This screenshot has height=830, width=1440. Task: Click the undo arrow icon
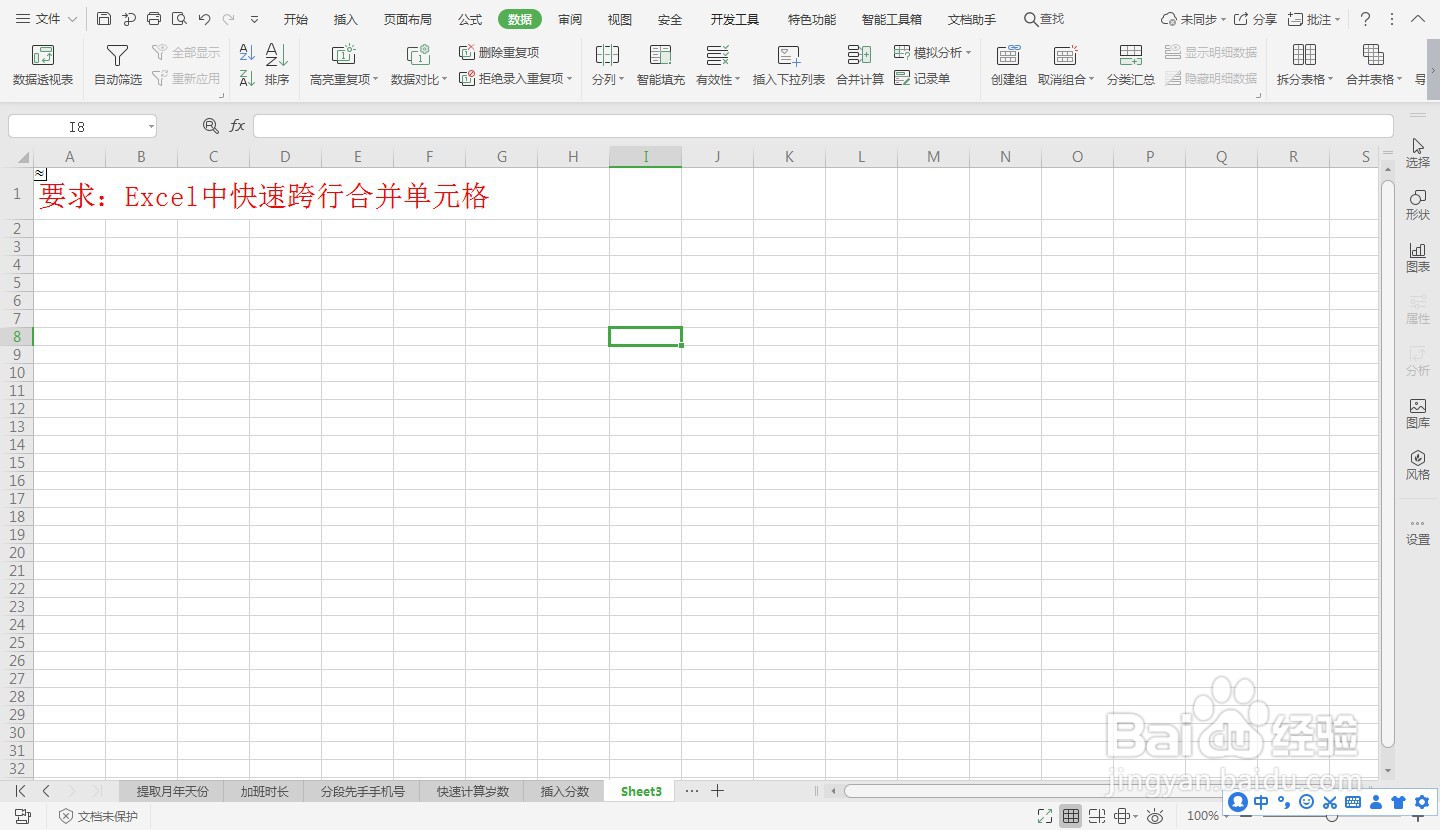tap(204, 19)
